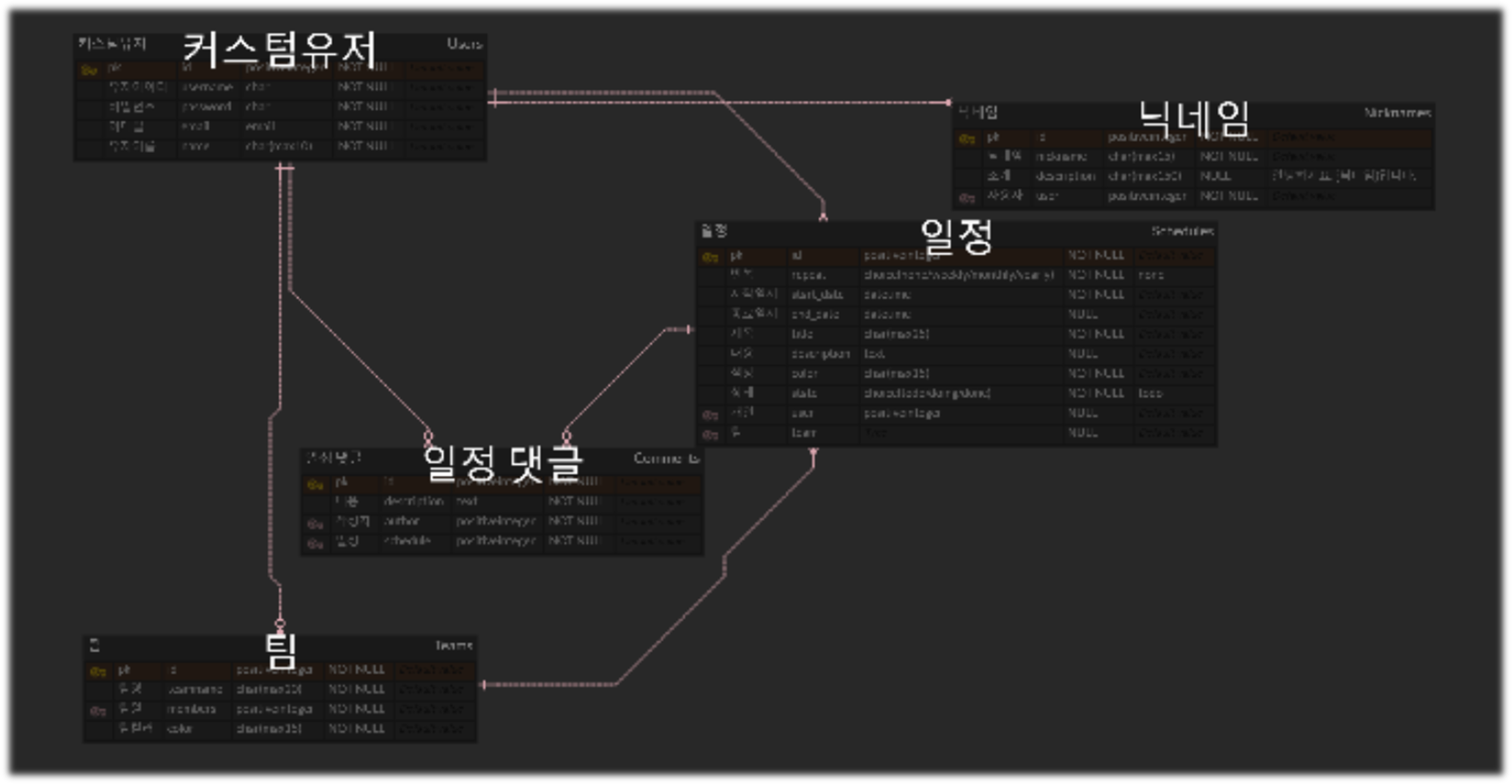Select the 커스텀유저 table title label
Viewport: 1512px width, 784px height.
click(279, 49)
